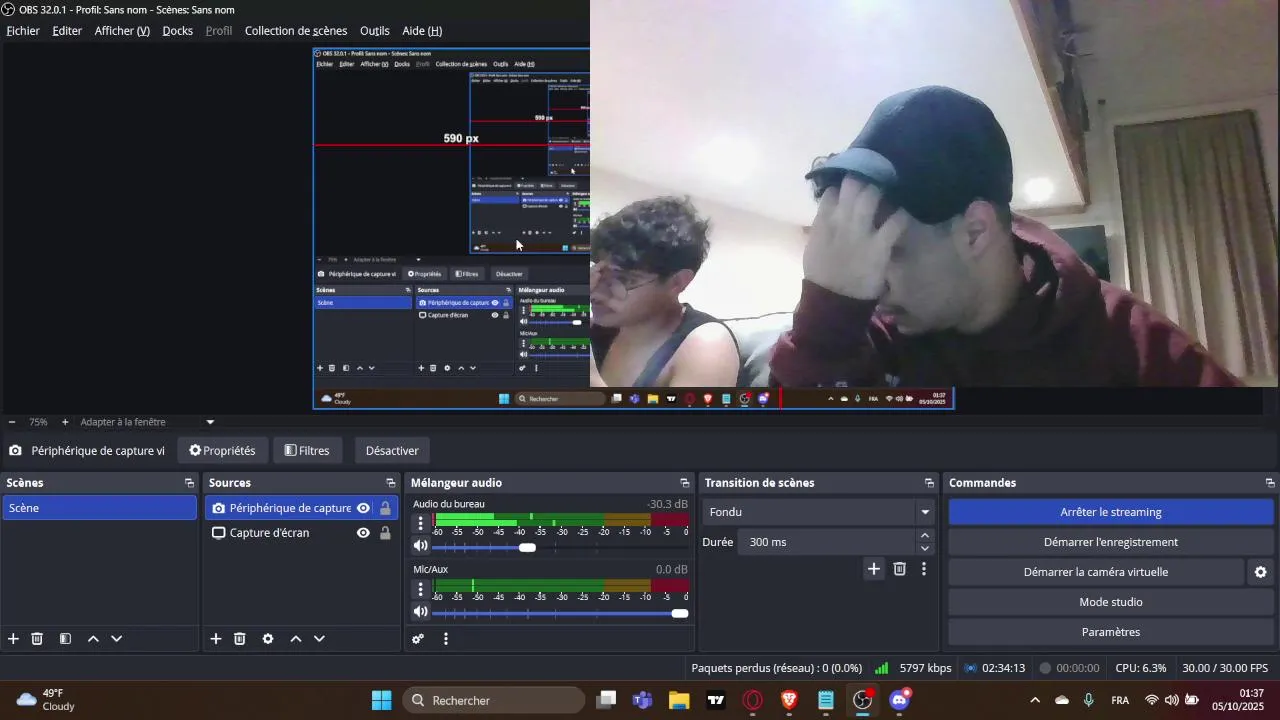Select Scène in scenes list
1280x720 pixels.
(99, 508)
